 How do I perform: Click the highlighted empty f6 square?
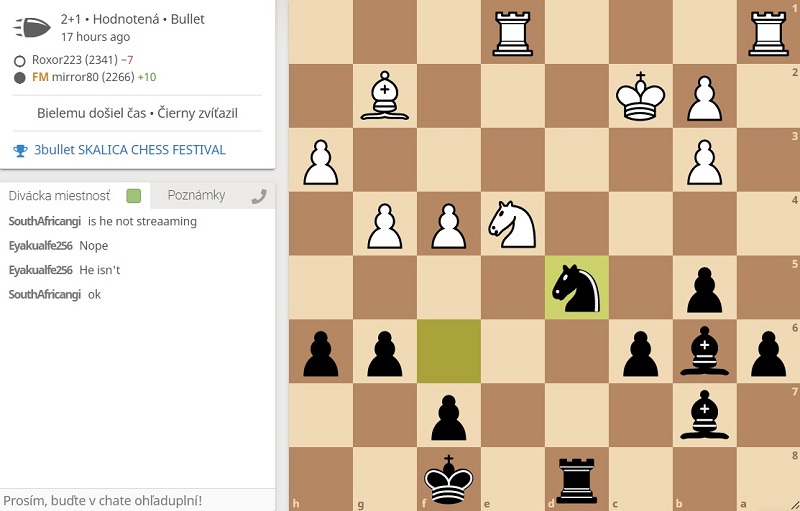(448, 351)
